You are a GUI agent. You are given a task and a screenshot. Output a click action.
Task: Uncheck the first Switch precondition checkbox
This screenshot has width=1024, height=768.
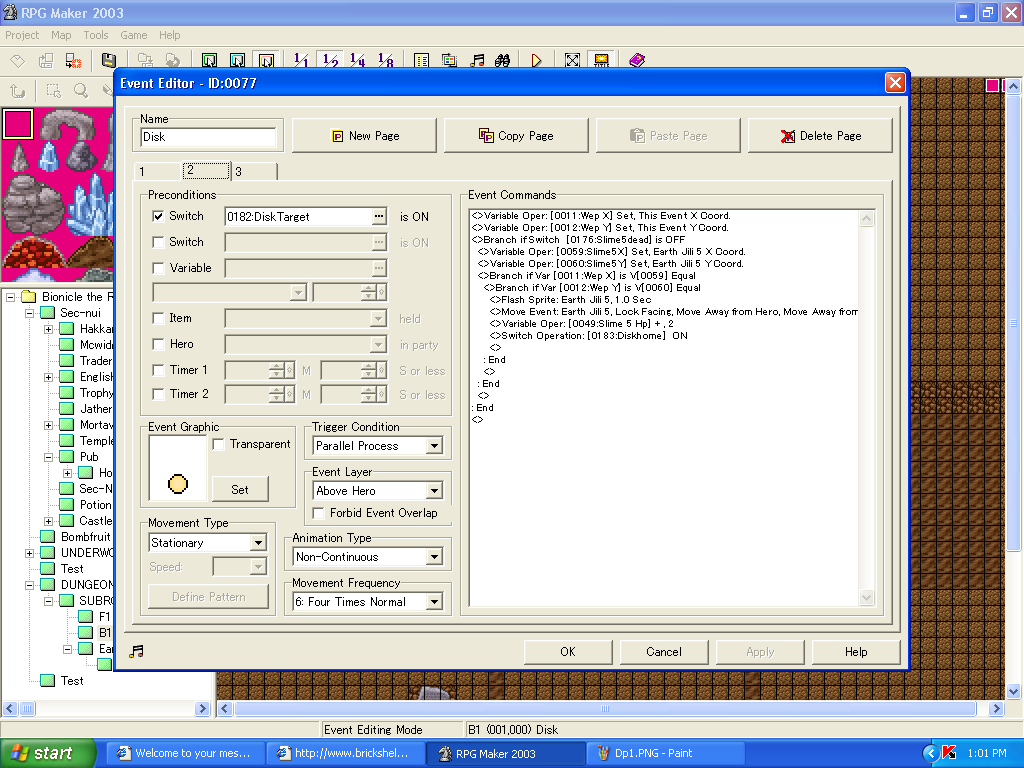tap(158, 216)
